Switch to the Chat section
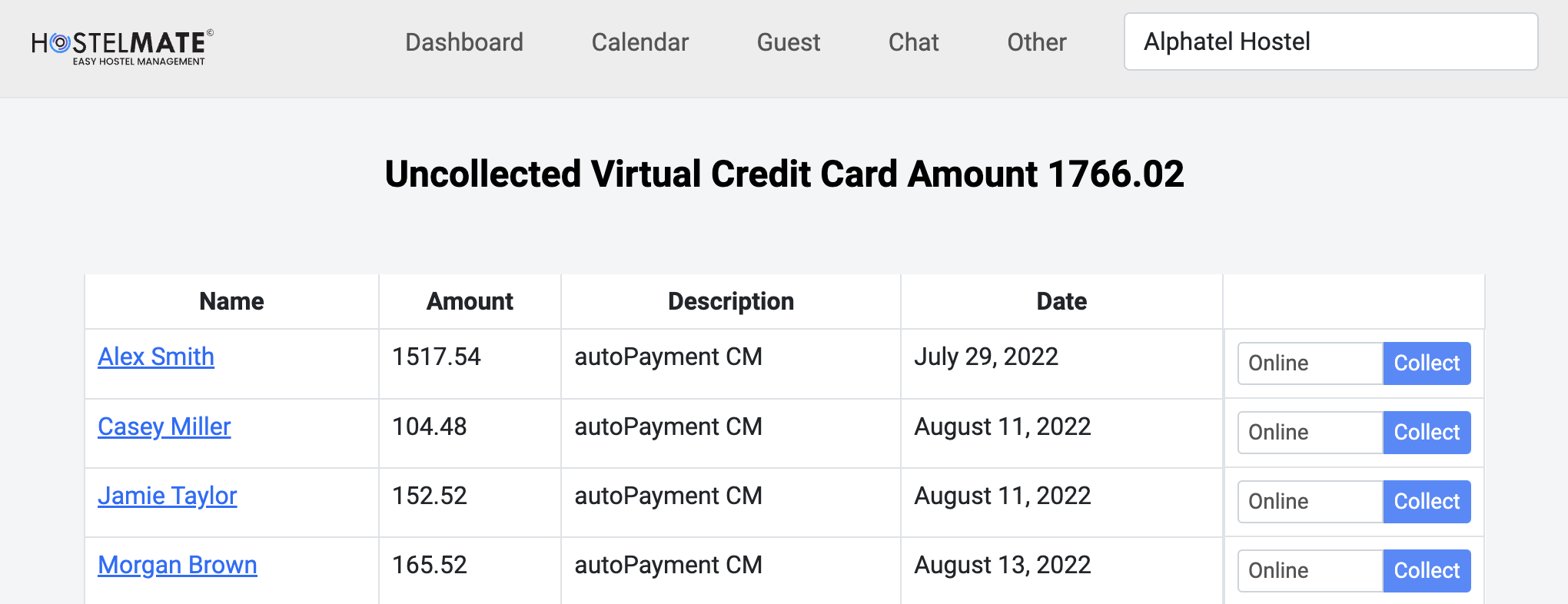Image resolution: width=1568 pixels, height=604 pixels. [x=913, y=42]
